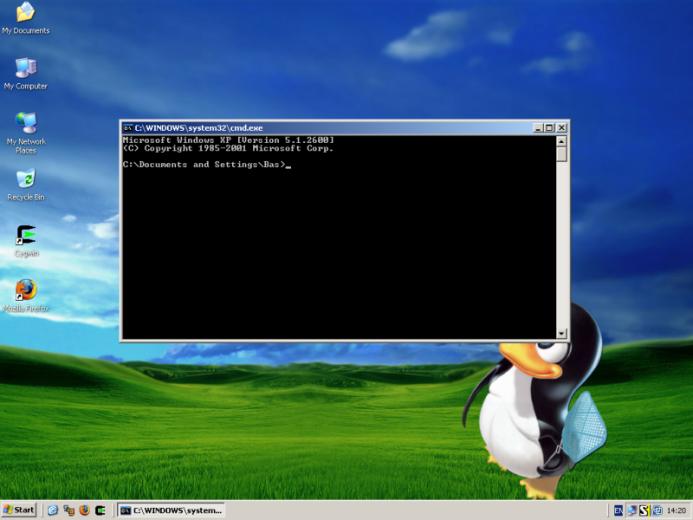The image size is (693, 520).
Task: Click the taskbar clock showing 14:20
Action: 676,511
